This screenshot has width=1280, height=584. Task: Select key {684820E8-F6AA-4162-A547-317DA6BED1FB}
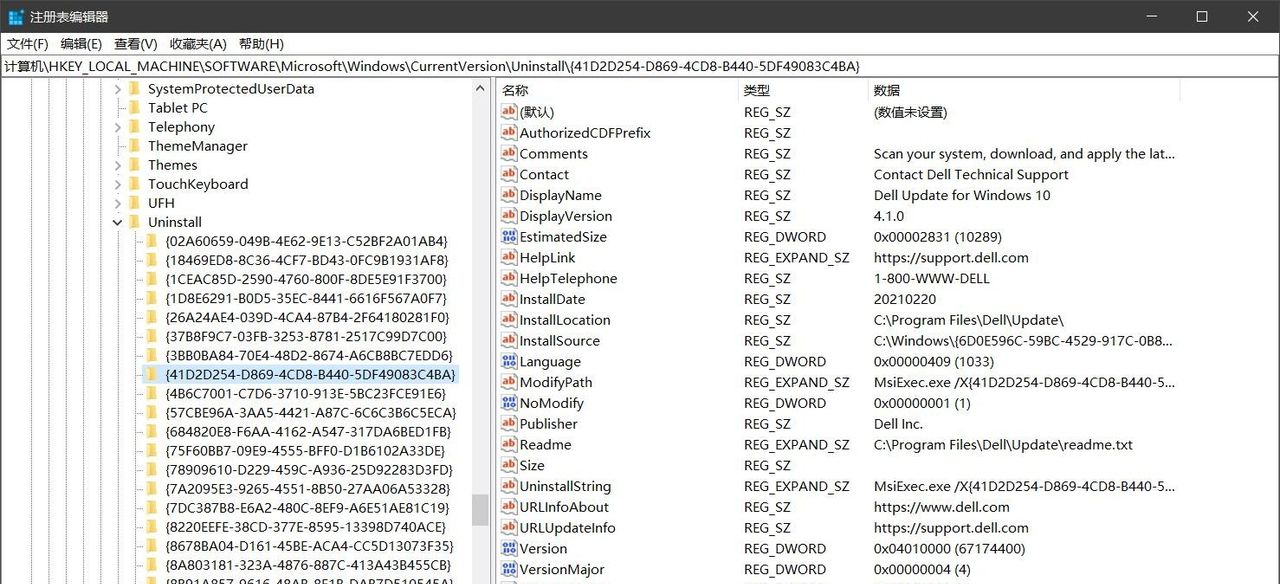pos(308,432)
